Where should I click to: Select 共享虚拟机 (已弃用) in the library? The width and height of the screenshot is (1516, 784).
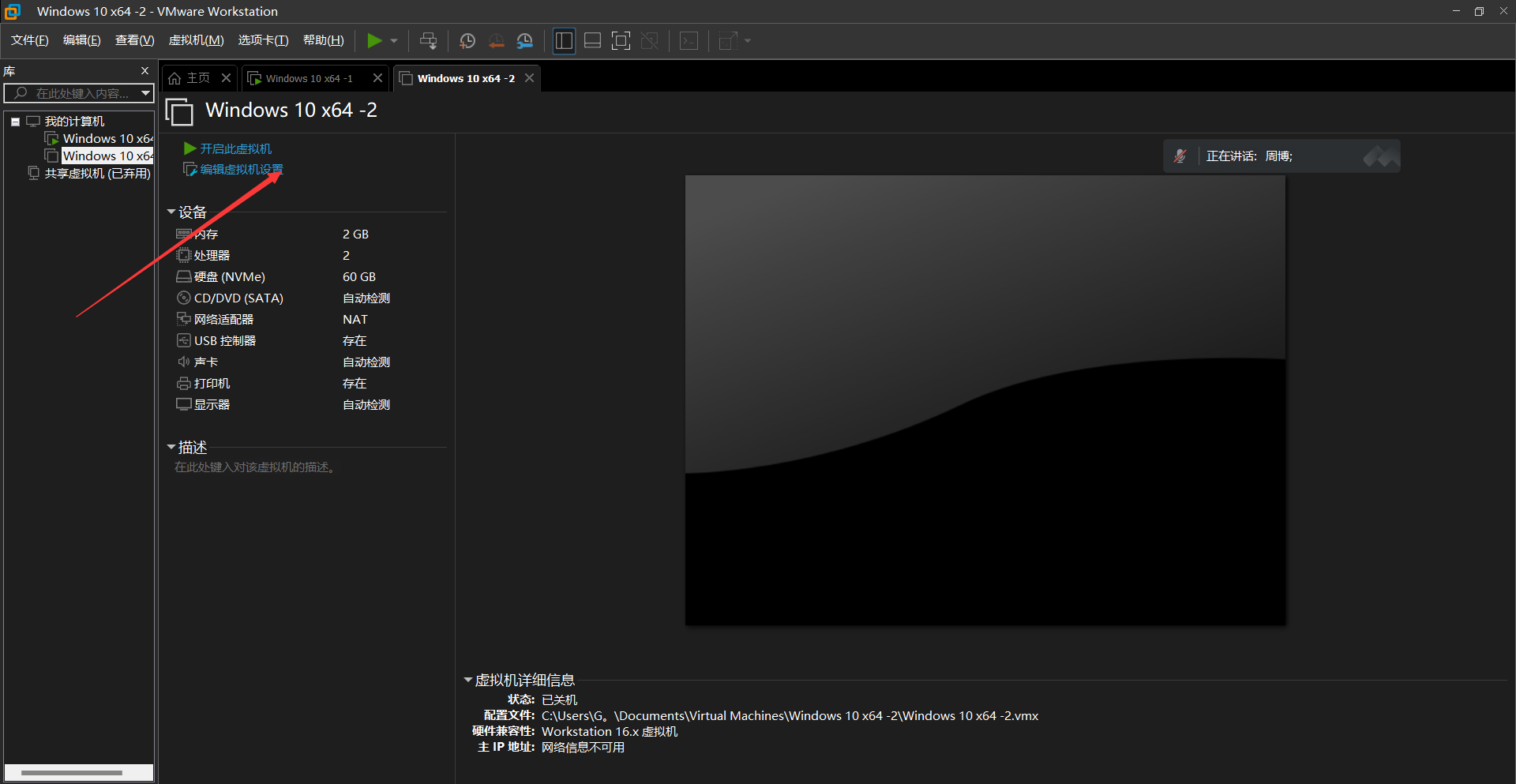[97, 174]
